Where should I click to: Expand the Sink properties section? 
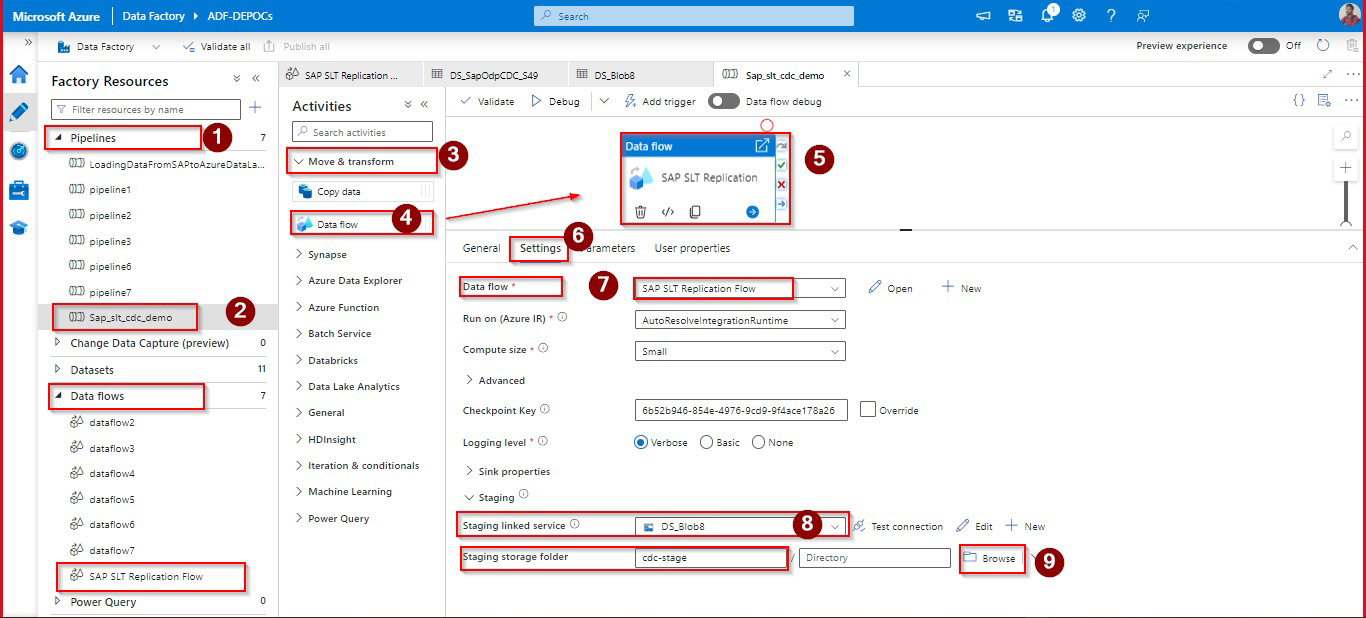click(x=470, y=471)
